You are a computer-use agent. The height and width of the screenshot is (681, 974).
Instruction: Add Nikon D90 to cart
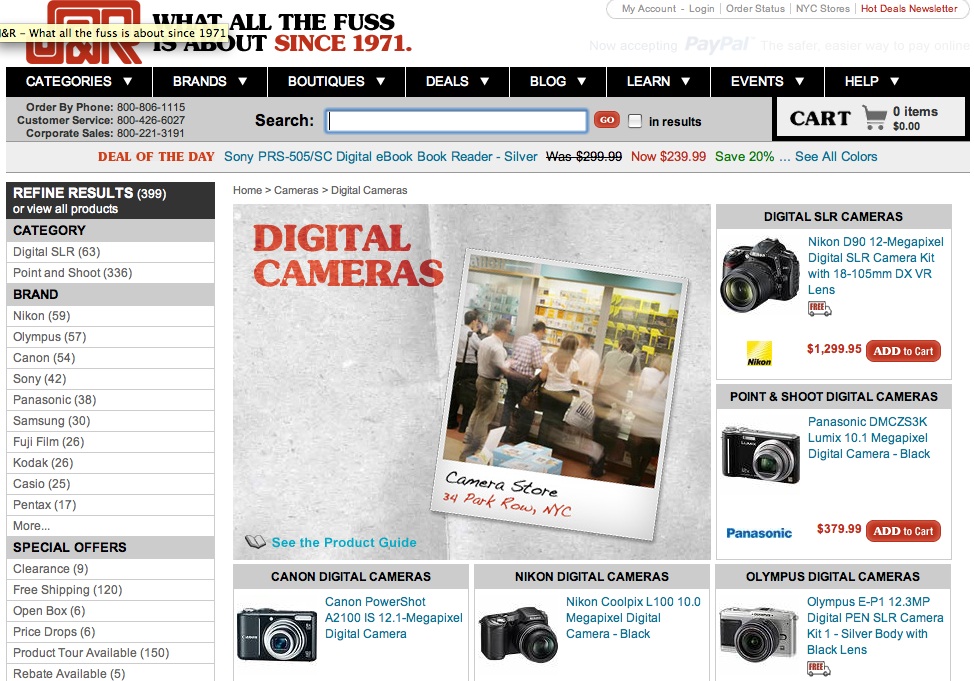(x=903, y=351)
